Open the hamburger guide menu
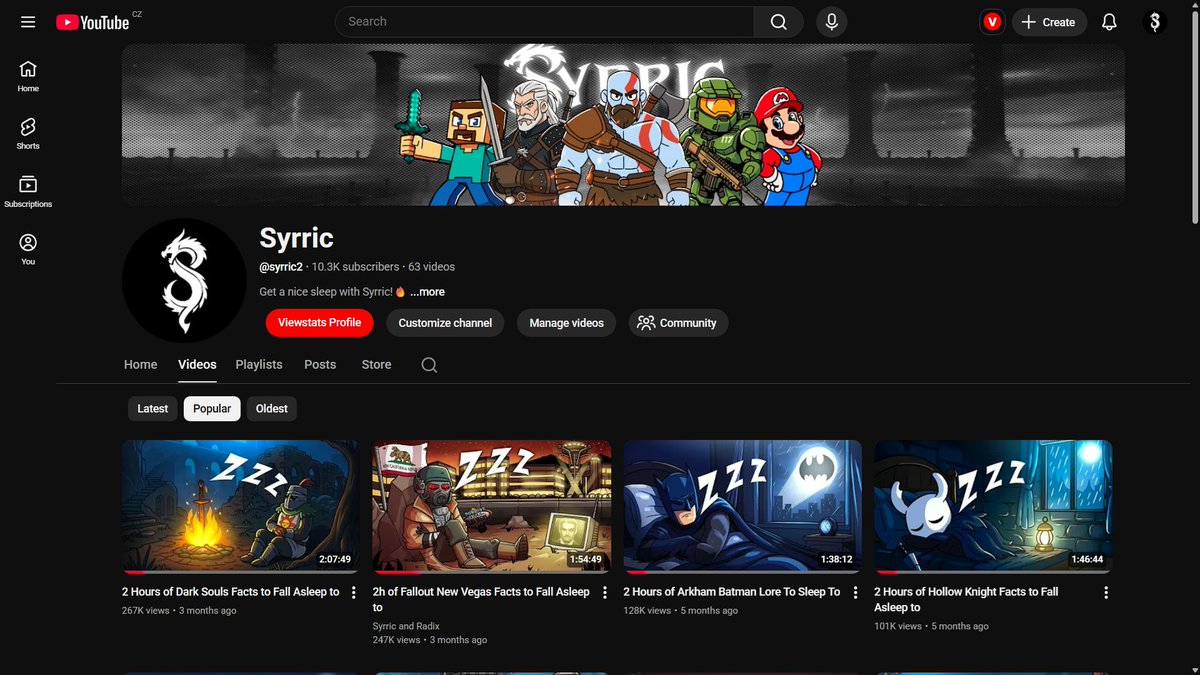 [28, 22]
